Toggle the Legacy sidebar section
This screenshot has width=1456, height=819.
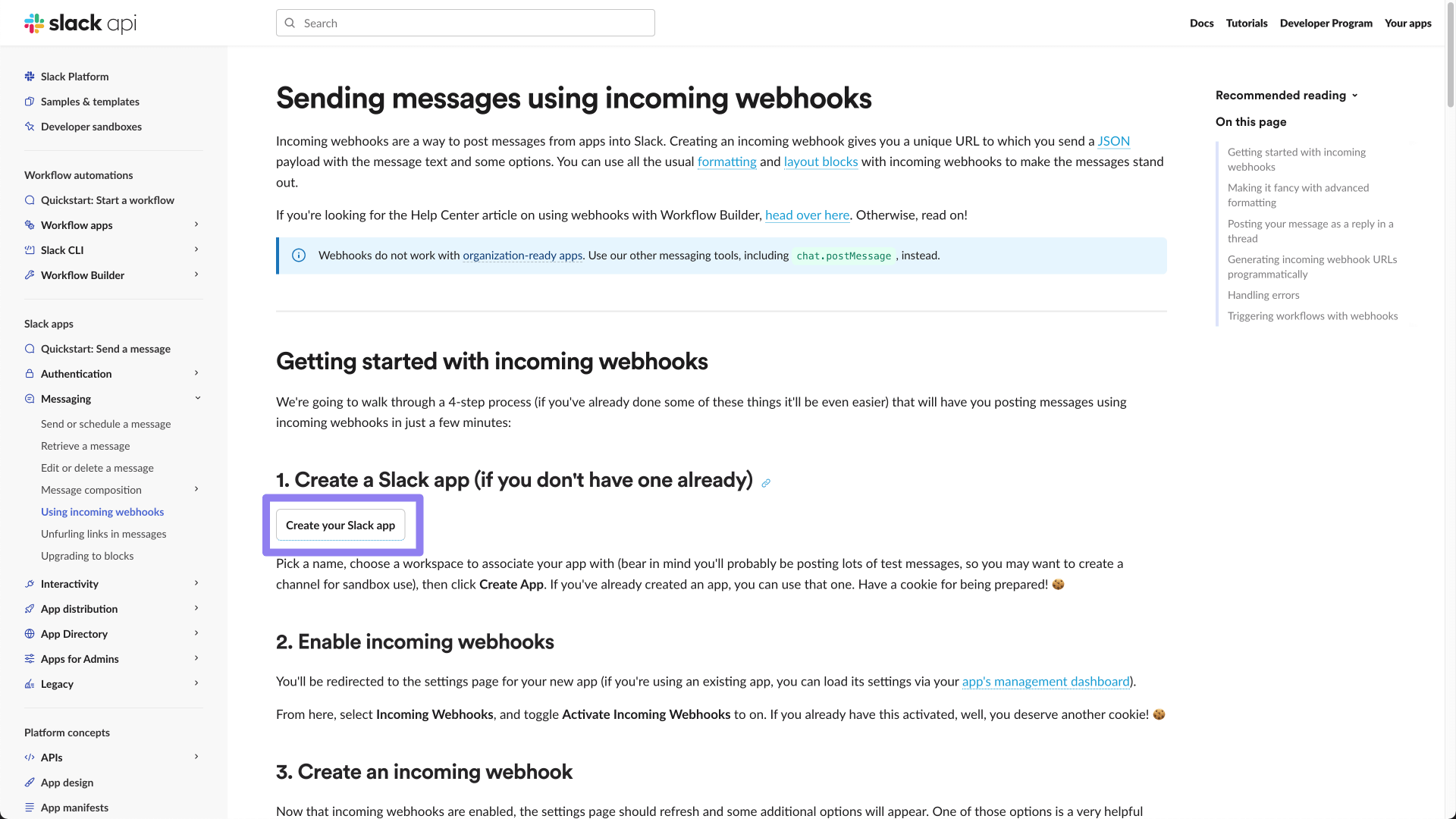click(196, 683)
